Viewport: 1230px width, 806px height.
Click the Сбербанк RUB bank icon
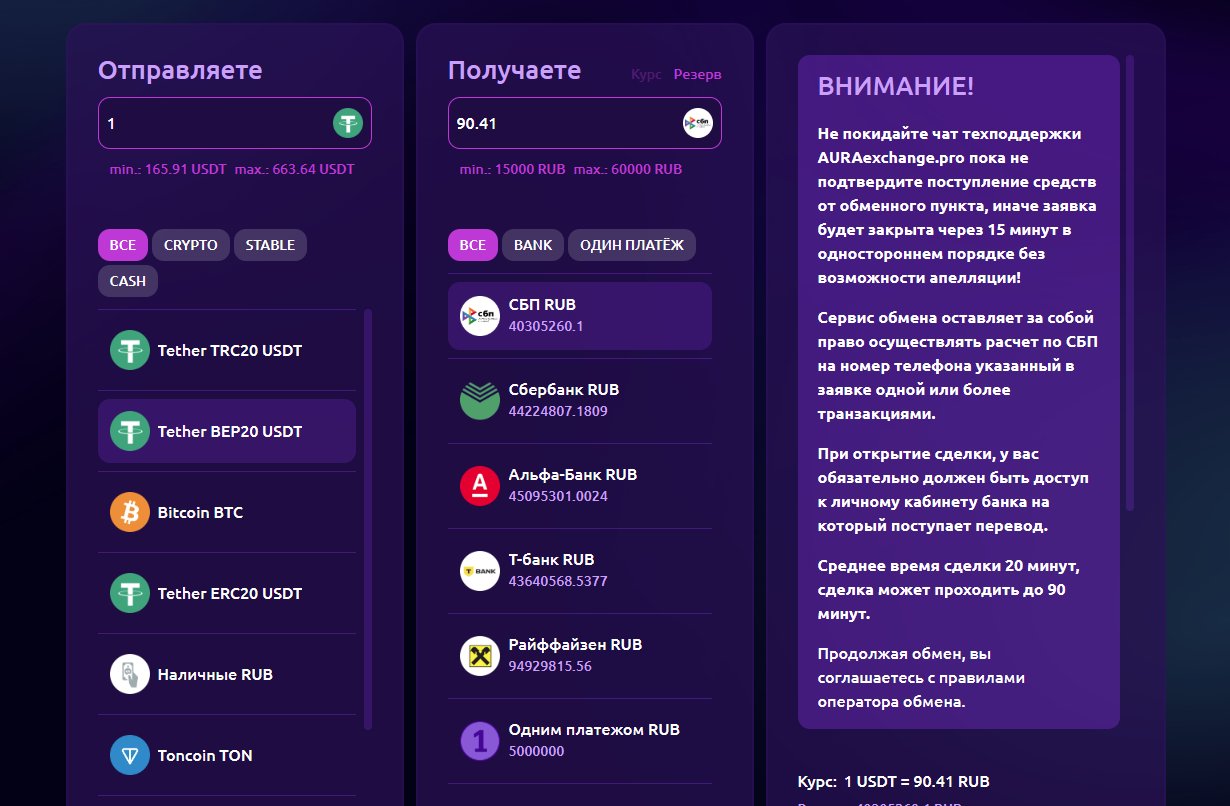479,398
